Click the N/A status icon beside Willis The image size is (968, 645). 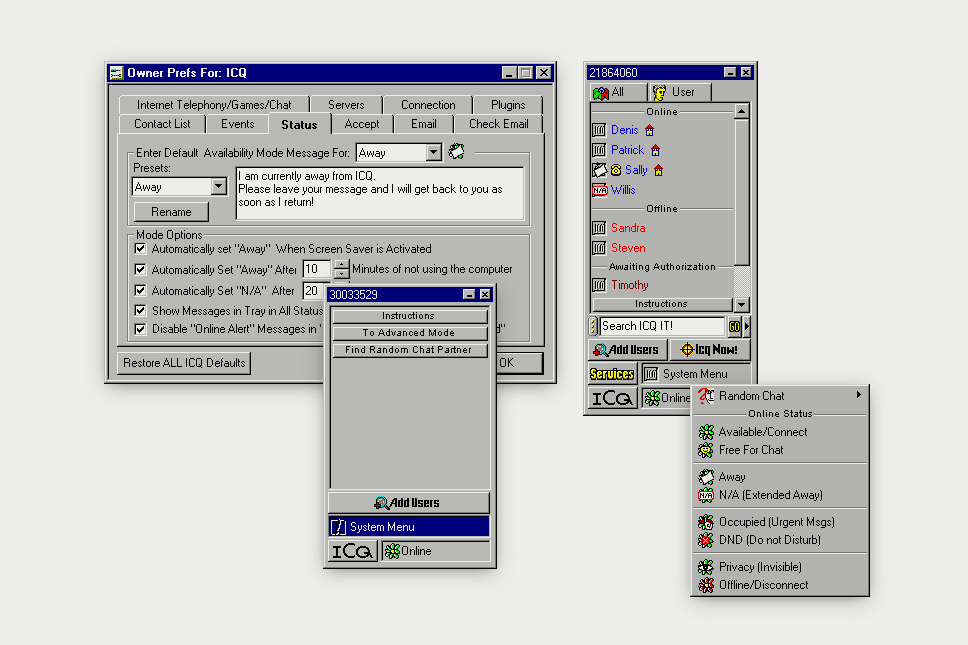[x=599, y=190]
